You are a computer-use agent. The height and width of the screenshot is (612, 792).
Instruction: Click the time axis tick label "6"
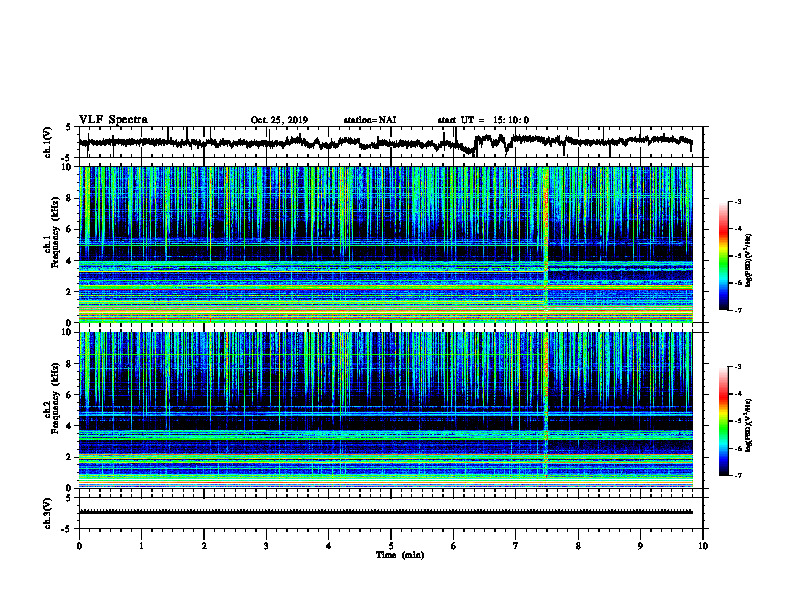(x=454, y=546)
